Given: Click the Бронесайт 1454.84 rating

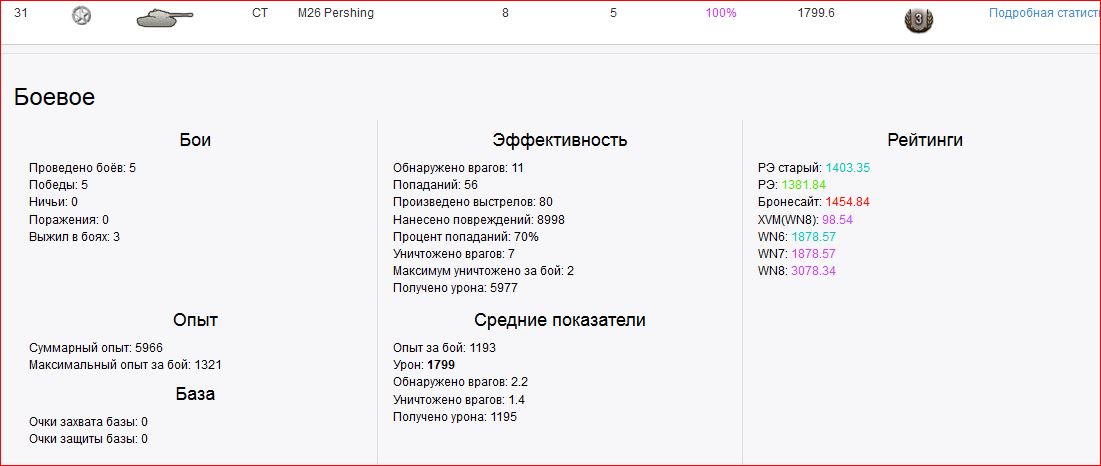Looking at the screenshot, I should click(x=814, y=202).
